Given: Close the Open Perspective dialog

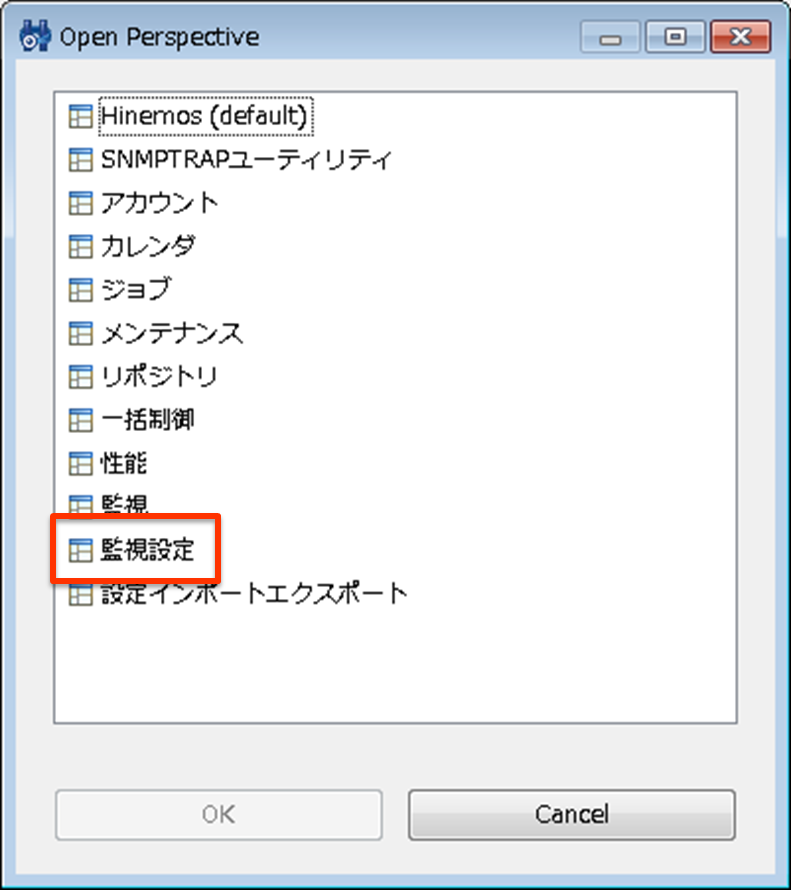Looking at the screenshot, I should point(740,37).
